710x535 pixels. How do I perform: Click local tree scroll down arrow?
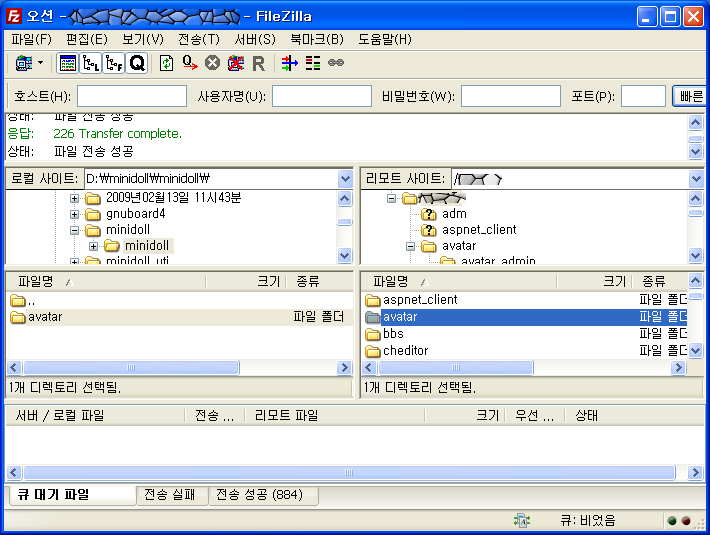(x=345, y=256)
